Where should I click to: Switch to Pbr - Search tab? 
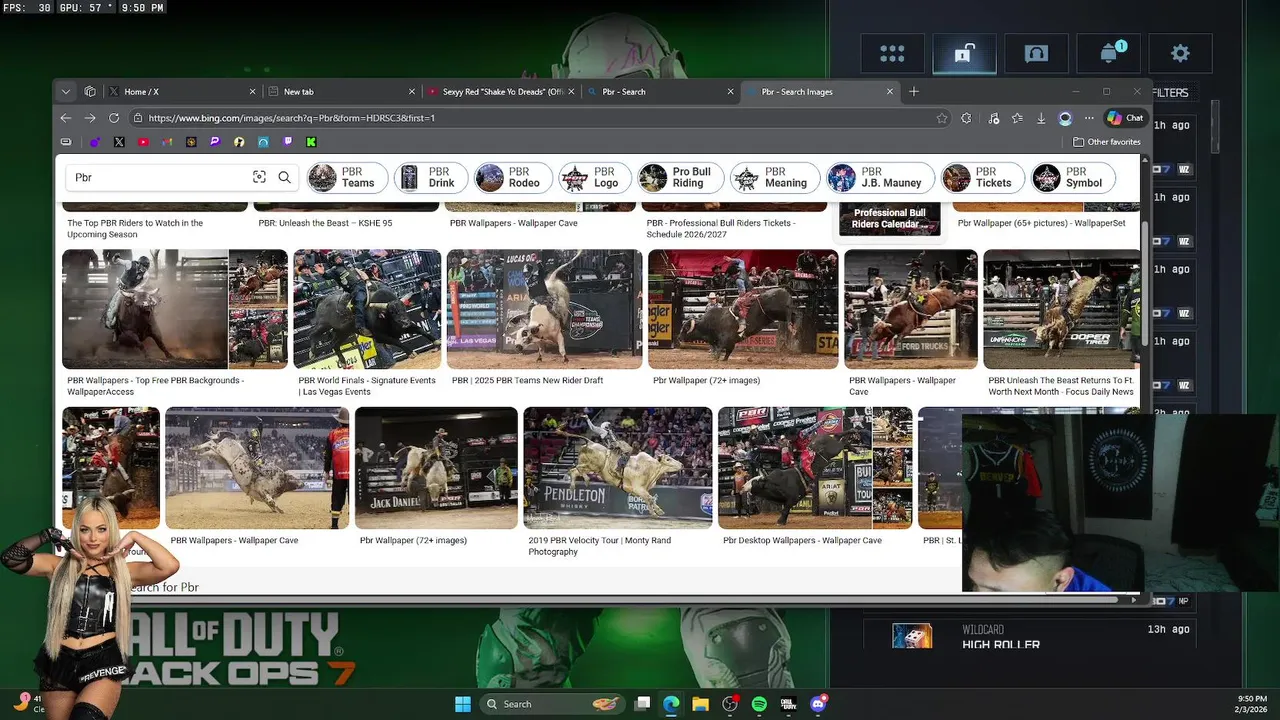pos(660,91)
